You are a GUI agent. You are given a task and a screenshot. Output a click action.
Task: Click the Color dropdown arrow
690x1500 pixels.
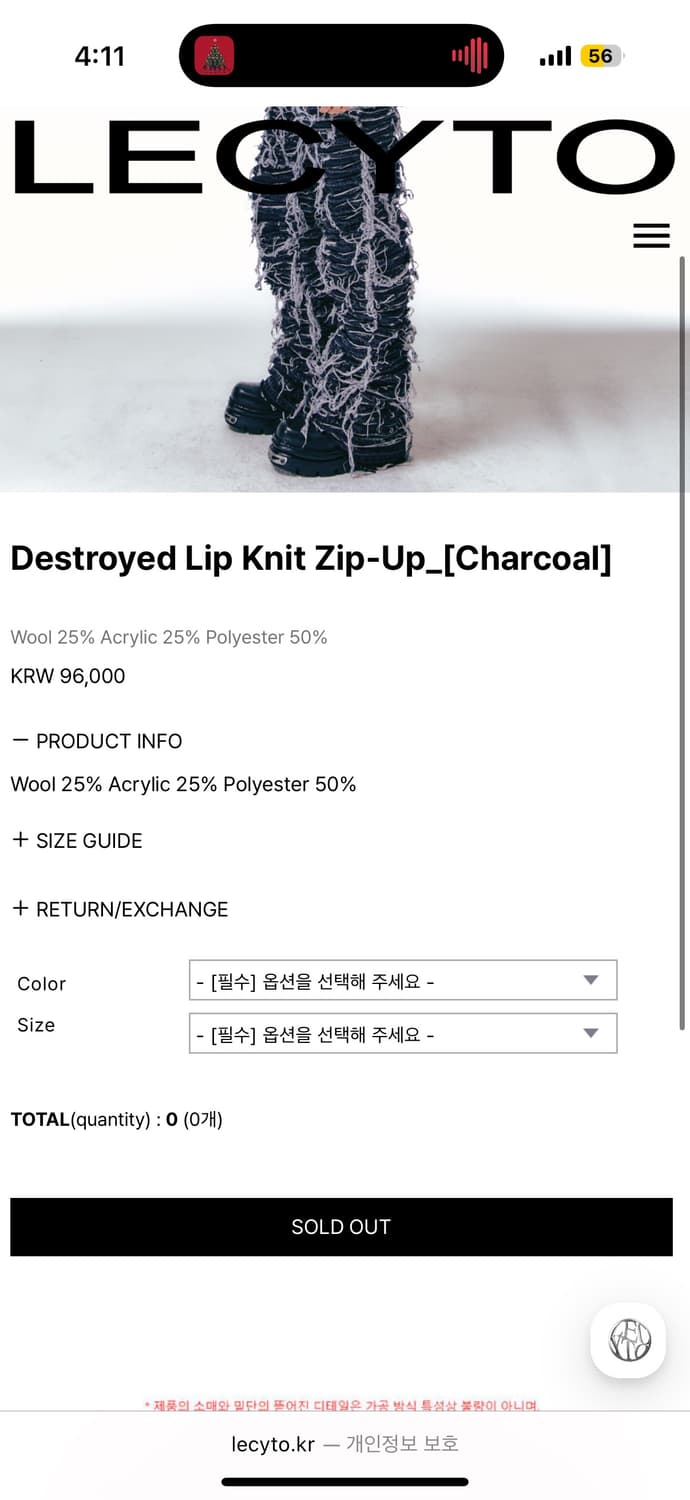click(x=591, y=980)
